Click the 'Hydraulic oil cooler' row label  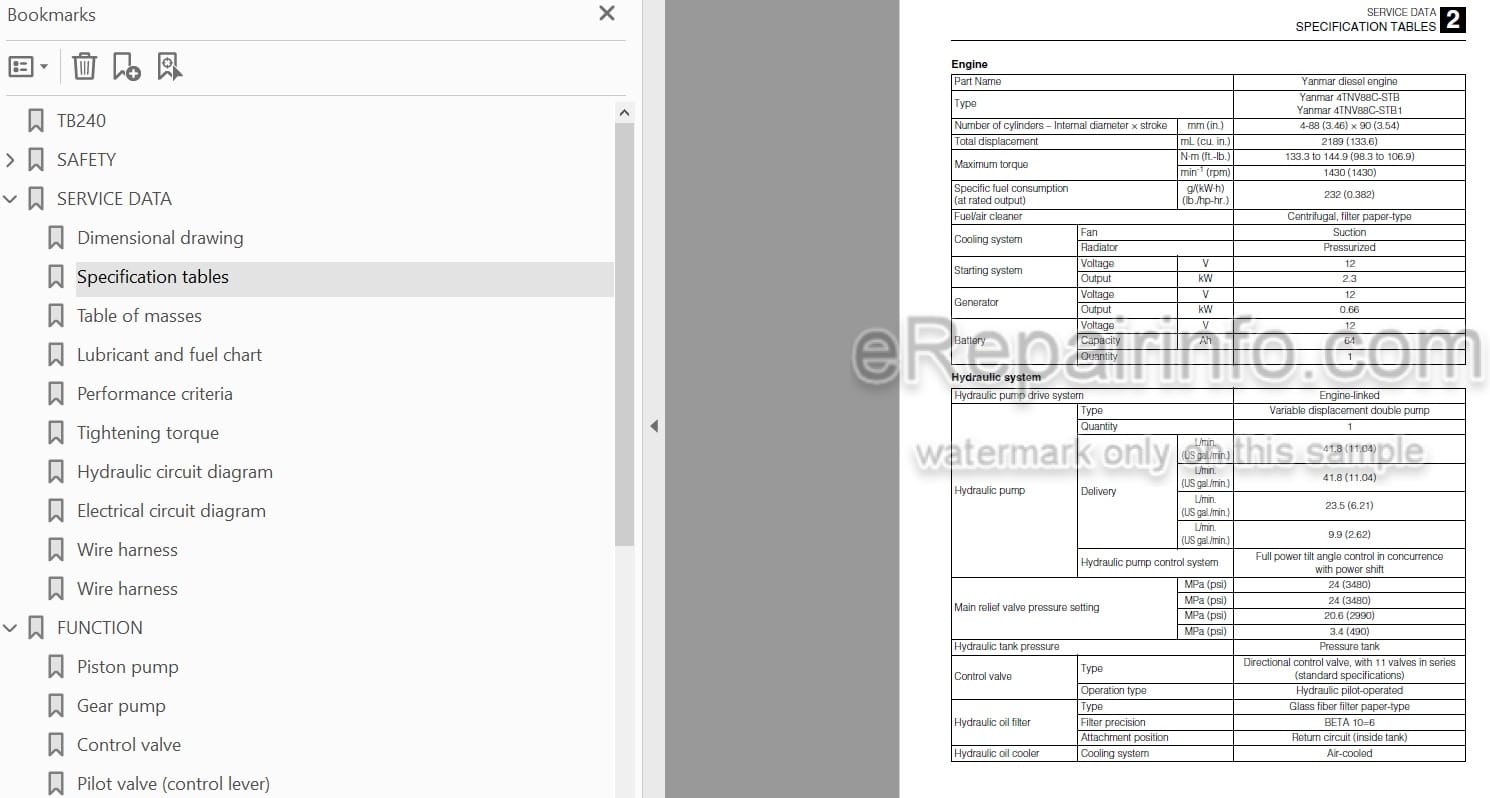(996, 754)
